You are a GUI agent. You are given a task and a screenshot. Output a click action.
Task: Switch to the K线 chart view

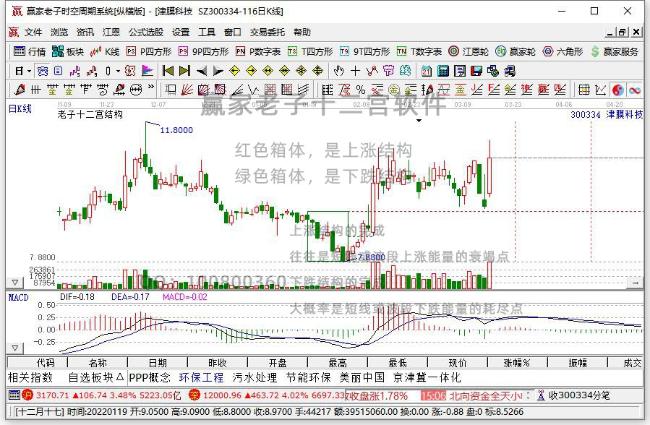pyautogui.click(x=105, y=51)
